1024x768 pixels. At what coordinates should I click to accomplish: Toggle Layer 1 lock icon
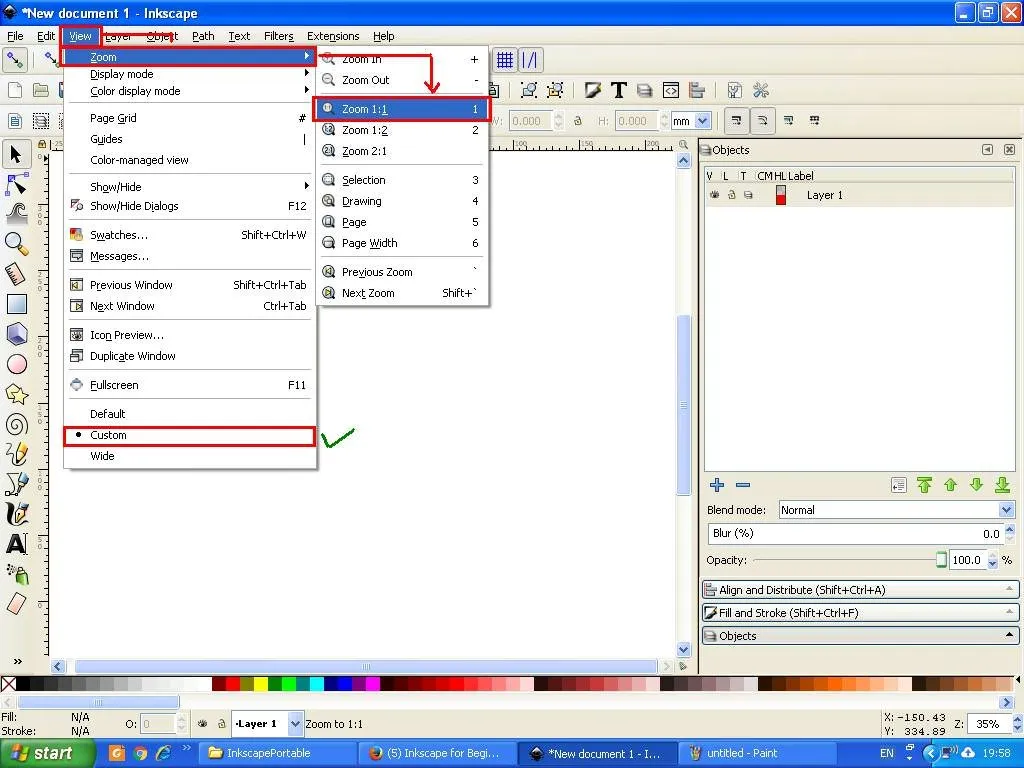pos(731,195)
